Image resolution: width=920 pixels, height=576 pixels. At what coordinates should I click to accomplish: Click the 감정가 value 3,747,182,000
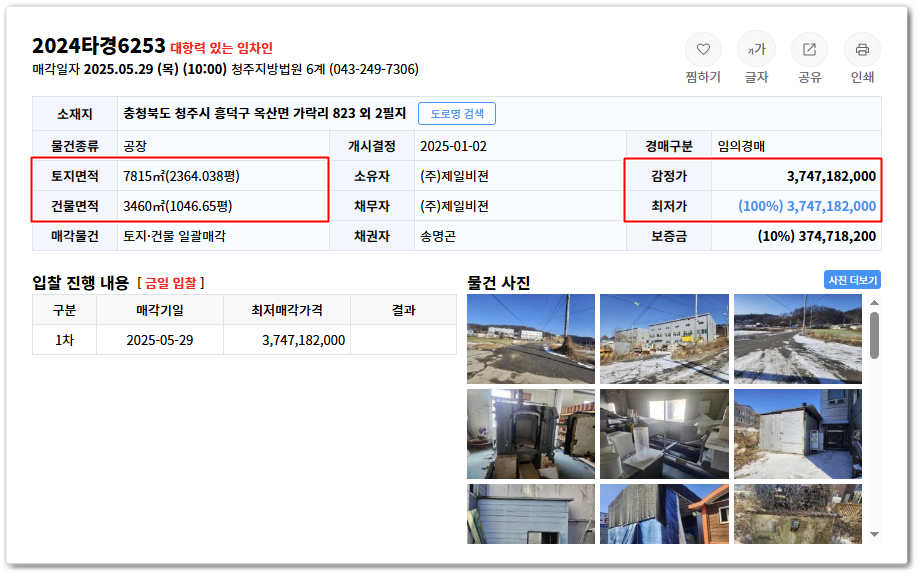point(831,176)
